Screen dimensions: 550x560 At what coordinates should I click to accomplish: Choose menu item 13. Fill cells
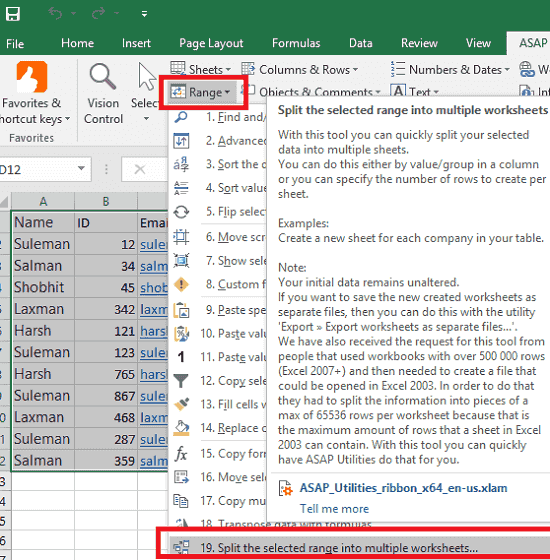point(218,404)
